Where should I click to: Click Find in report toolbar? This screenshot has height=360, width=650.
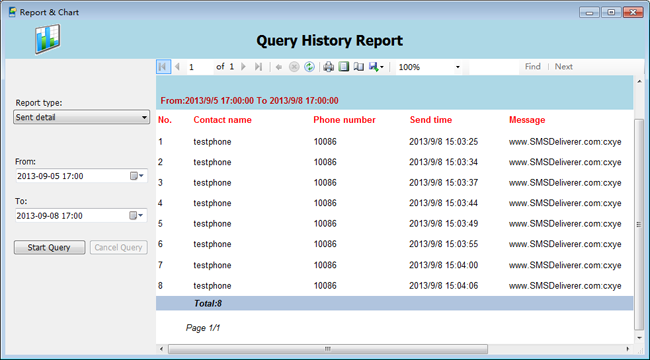tap(533, 67)
